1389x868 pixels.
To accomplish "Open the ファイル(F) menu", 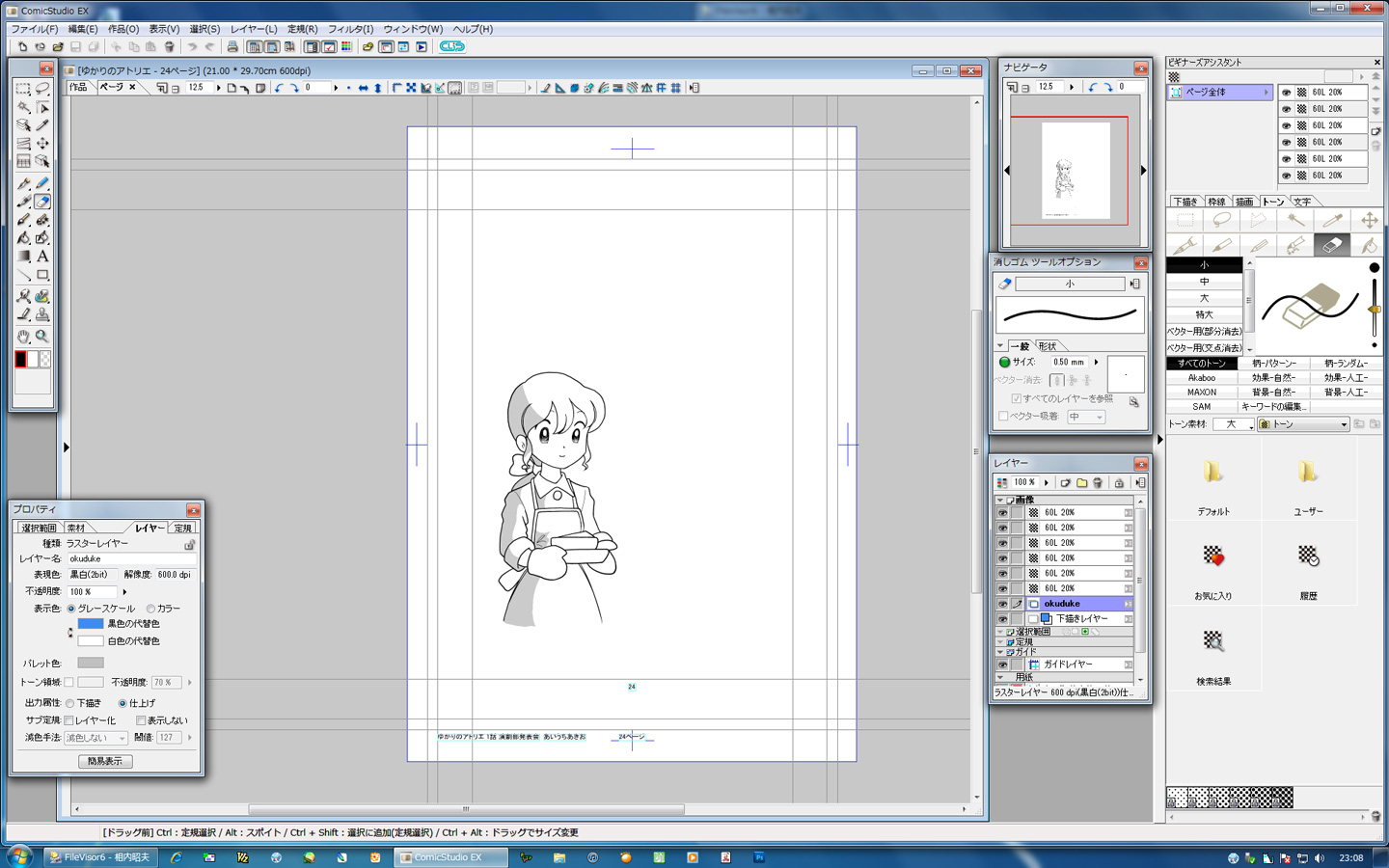I will pos(35,29).
